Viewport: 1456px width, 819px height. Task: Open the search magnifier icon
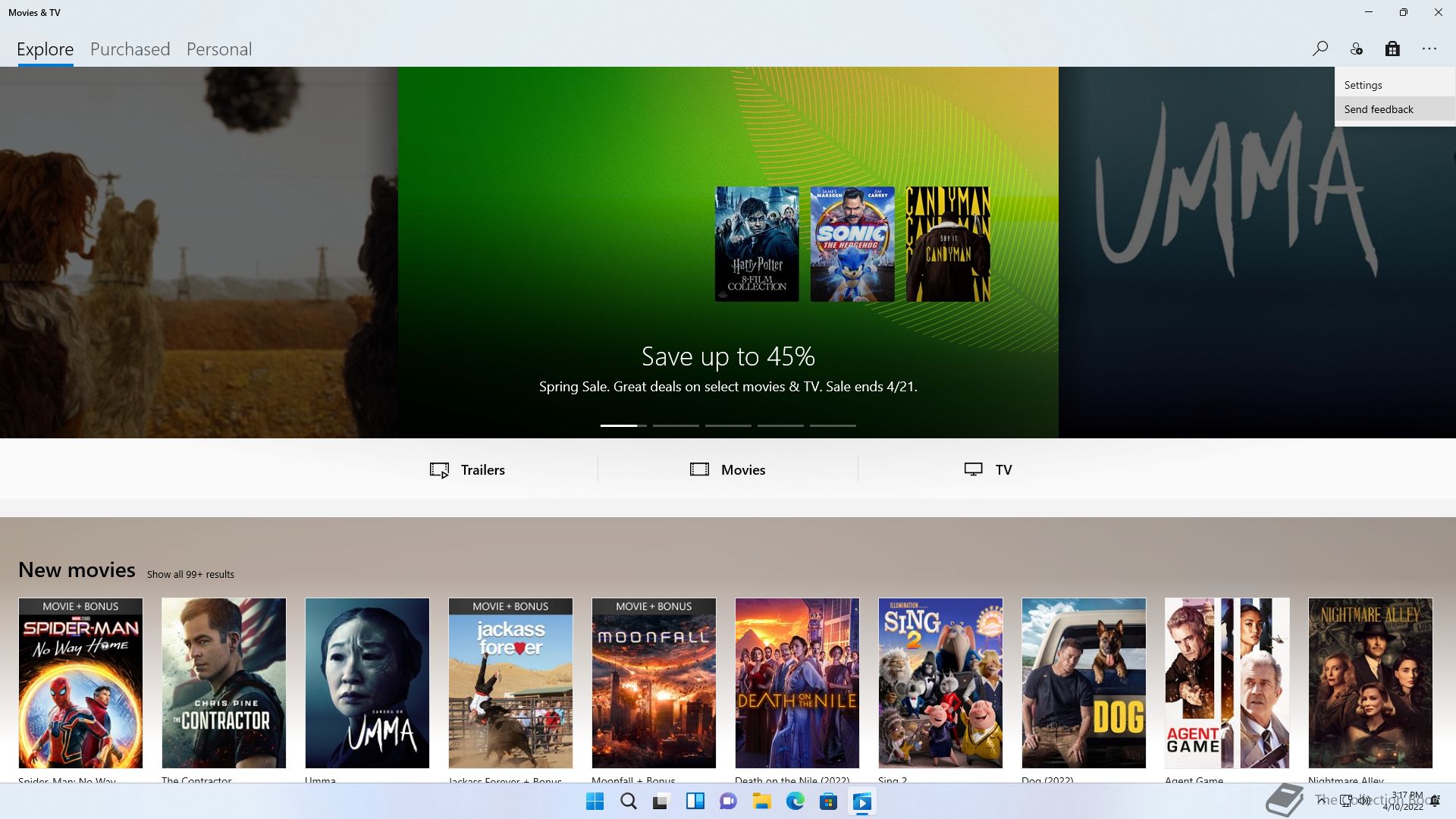pyautogui.click(x=1319, y=49)
